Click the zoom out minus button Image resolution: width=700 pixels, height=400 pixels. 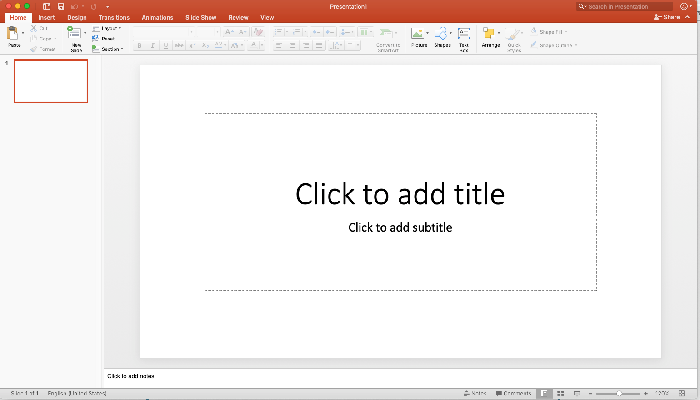(590, 393)
